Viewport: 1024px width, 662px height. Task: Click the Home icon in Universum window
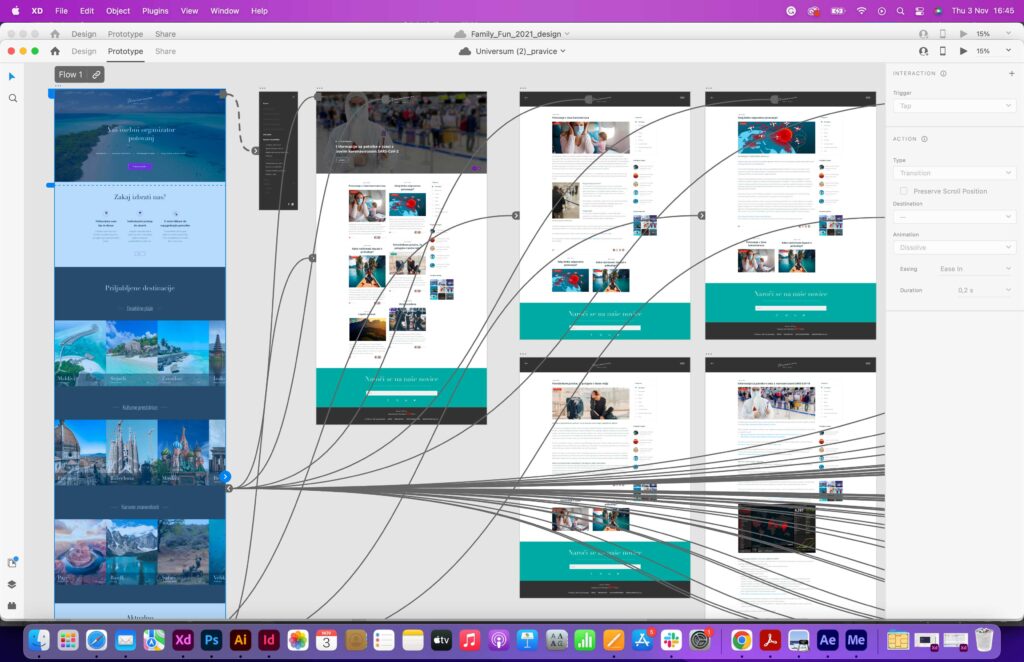coord(55,51)
